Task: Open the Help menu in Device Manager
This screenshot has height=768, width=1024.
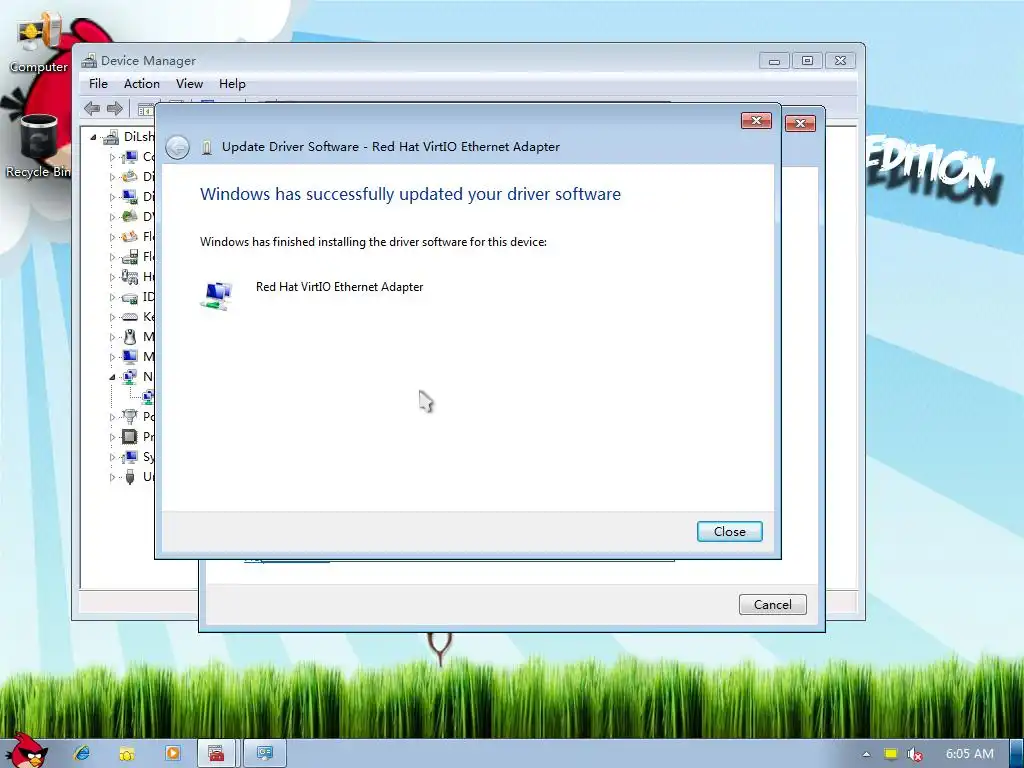Action: click(x=232, y=84)
